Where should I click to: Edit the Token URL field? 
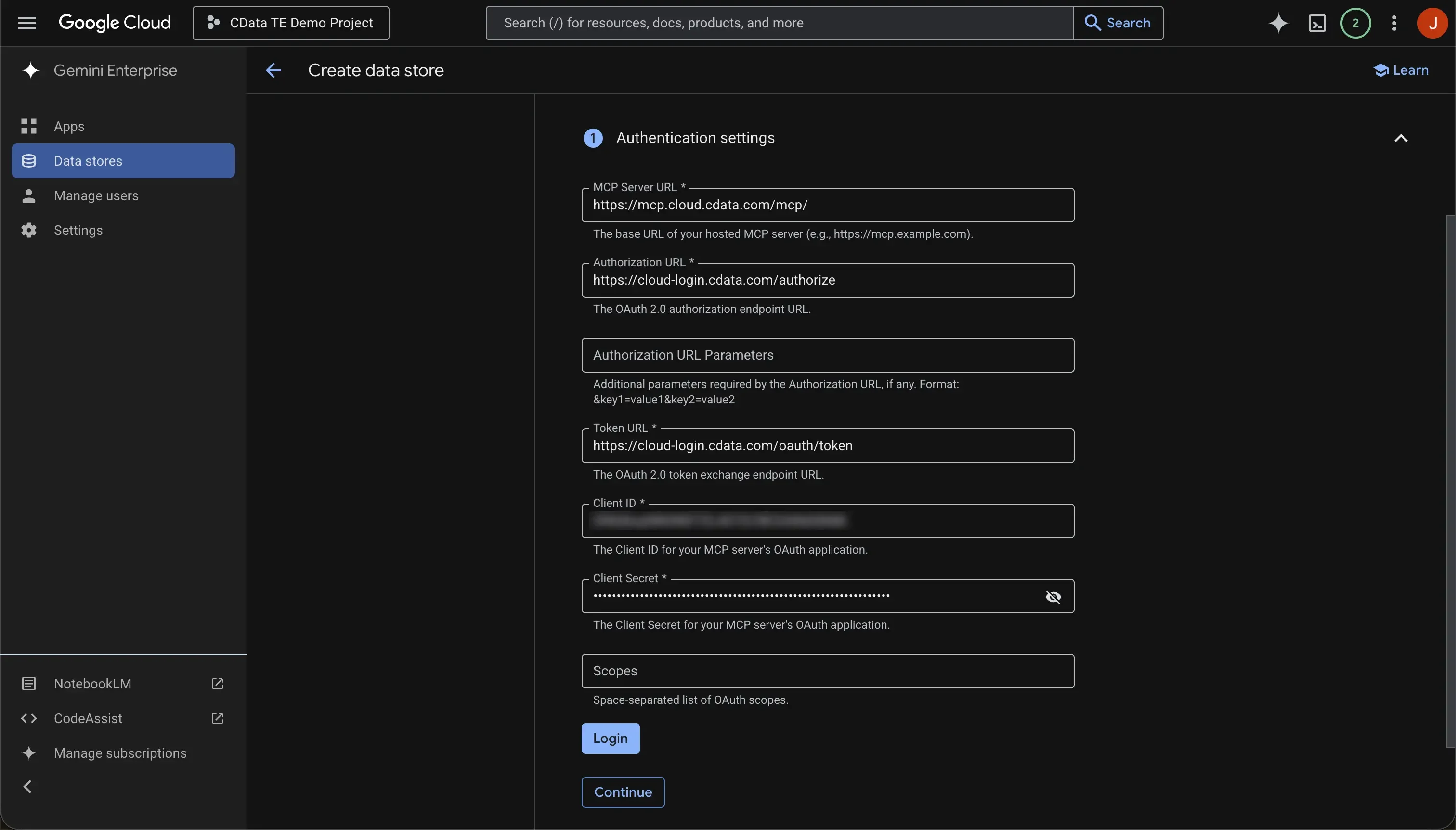click(x=828, y=446)
